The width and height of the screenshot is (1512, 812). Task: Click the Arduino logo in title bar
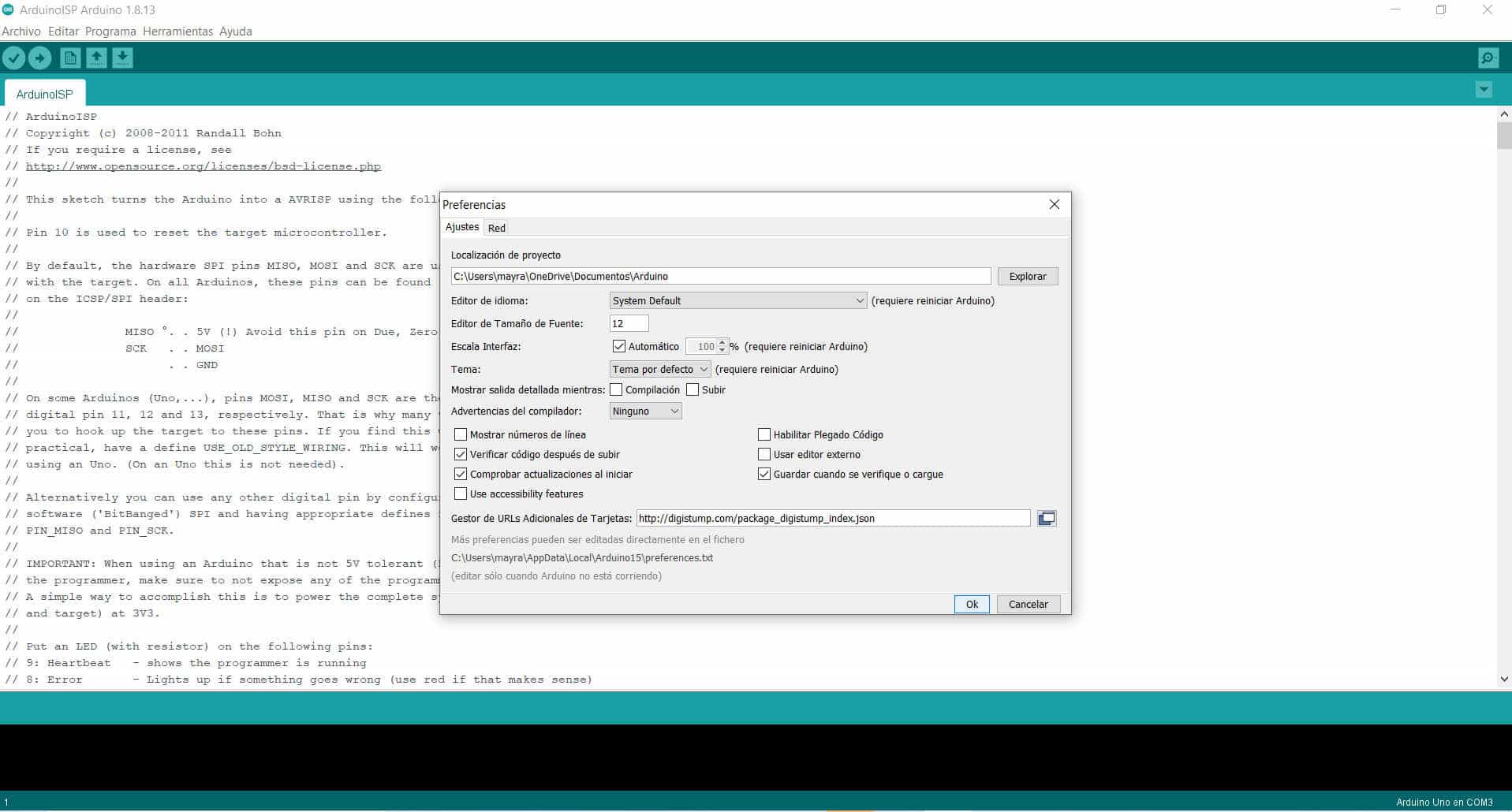point(8,9)
